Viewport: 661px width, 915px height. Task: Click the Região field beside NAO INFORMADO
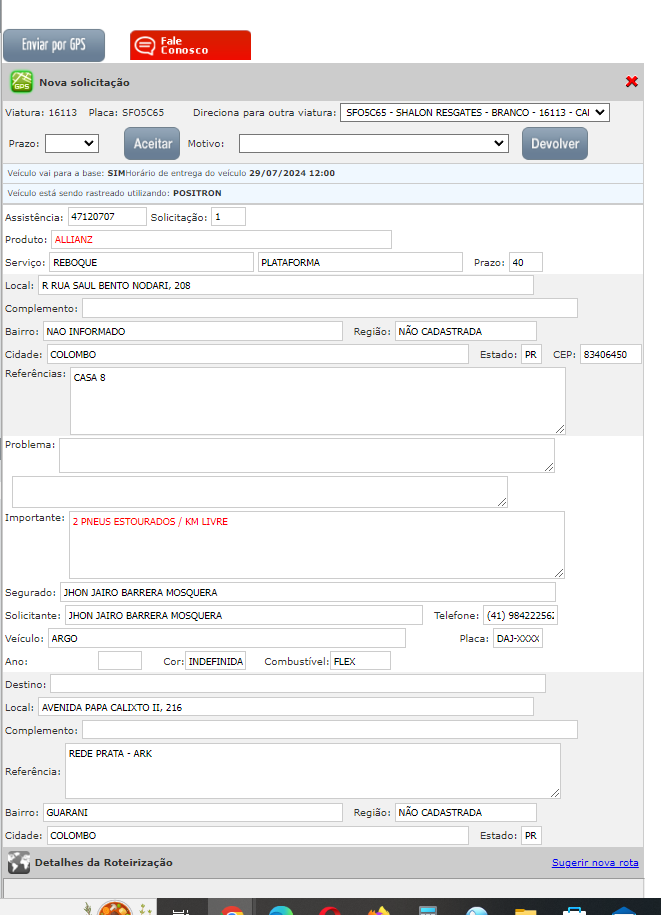[x=466, y=331]
